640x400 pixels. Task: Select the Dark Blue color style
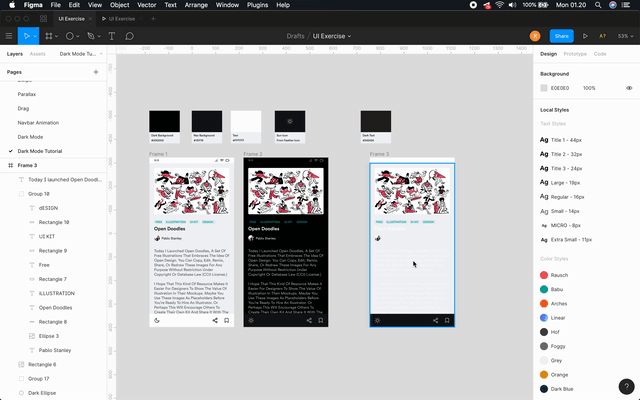tap(557, 389)
